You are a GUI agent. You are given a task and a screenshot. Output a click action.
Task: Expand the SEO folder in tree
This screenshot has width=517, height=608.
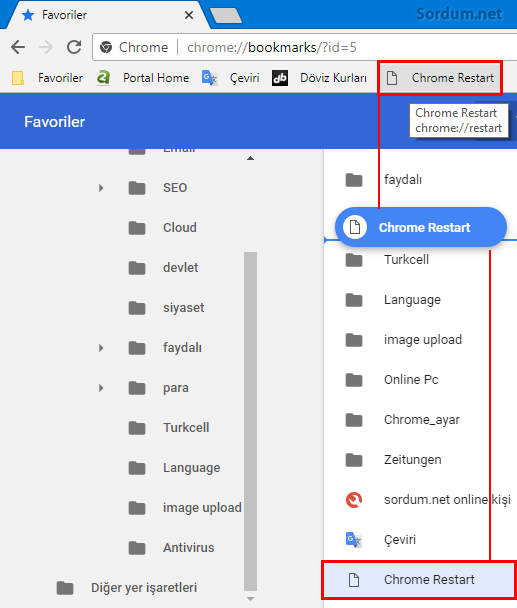[101, 188]
